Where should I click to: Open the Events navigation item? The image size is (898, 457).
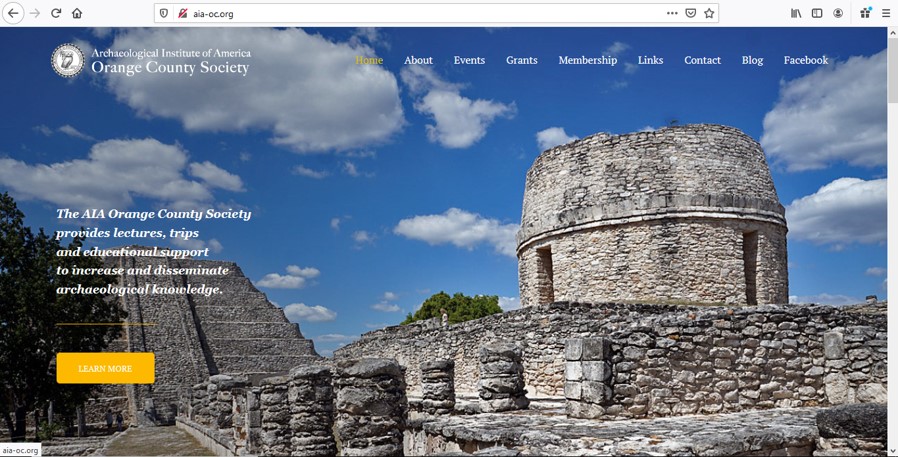[469, 60]
